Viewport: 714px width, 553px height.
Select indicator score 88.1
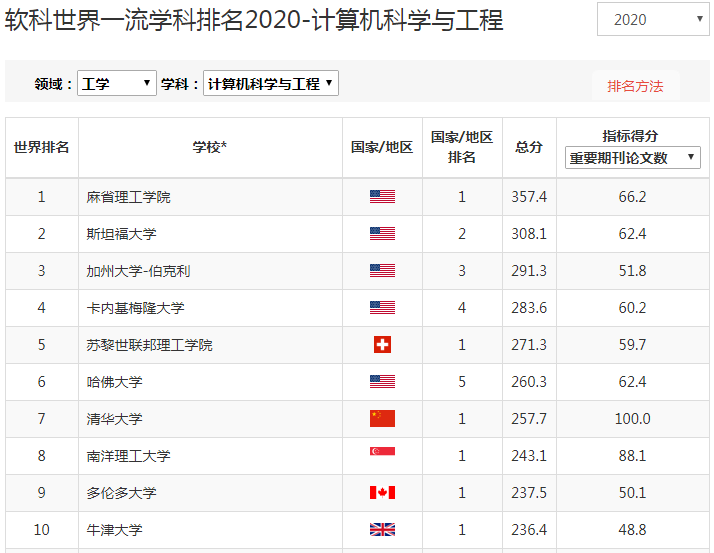click(x=632, y=456)
